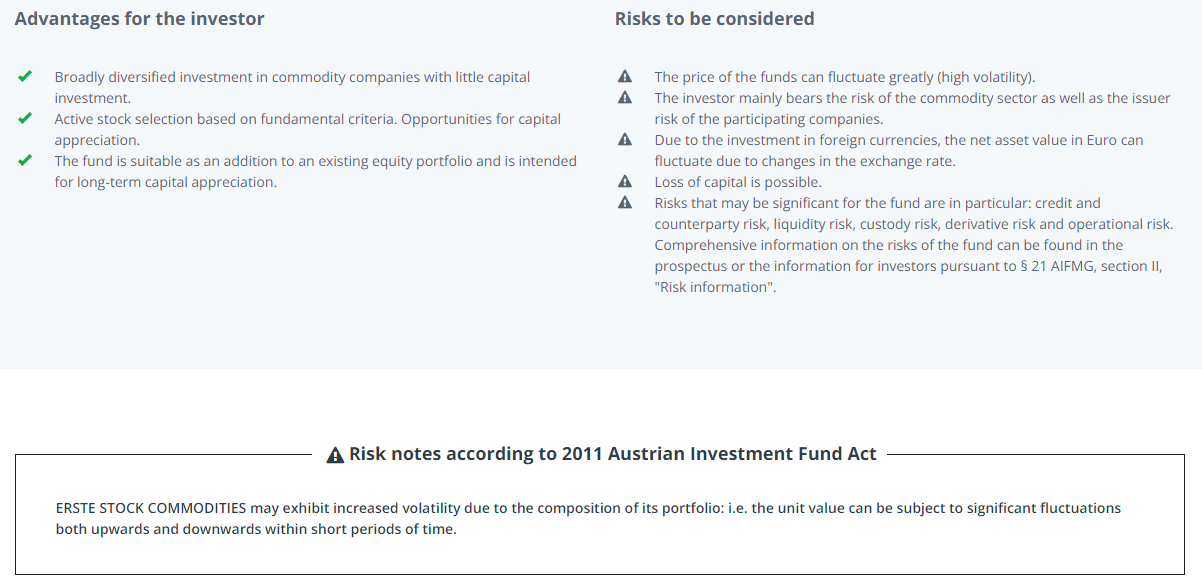The image size is (1202, 587).
Task: Click the ERSTE STOCK COMMODITIES volatility paragraph
Action: coord(588,518)
